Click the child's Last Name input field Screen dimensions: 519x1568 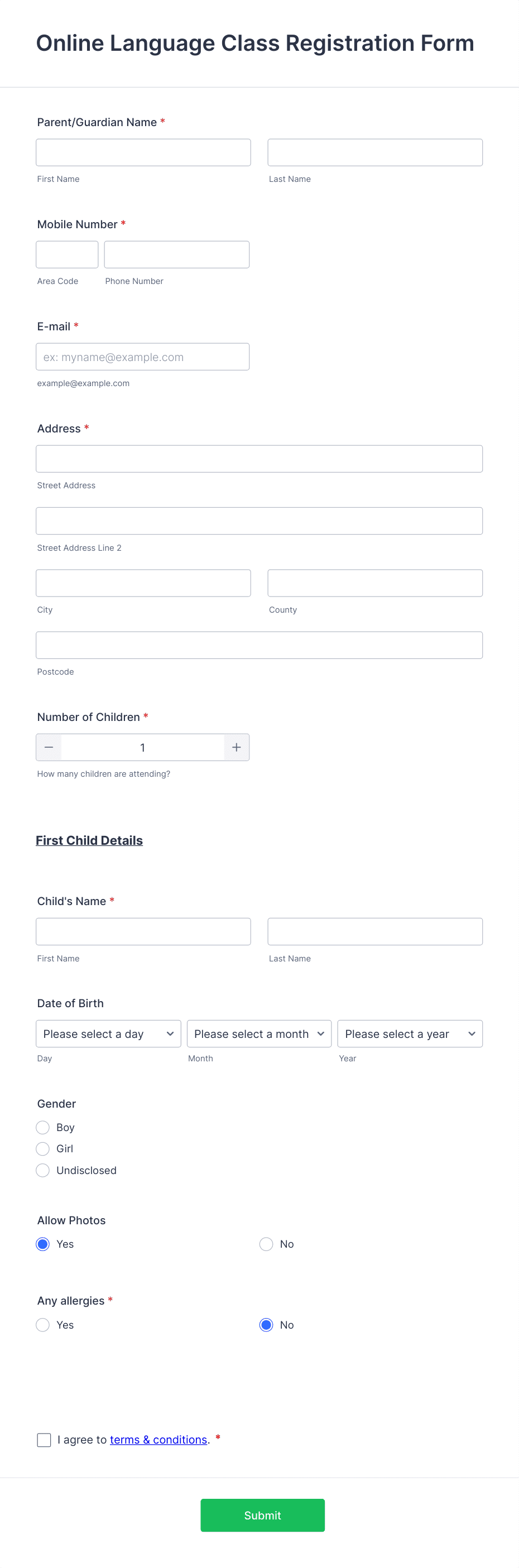click(374, 931)
